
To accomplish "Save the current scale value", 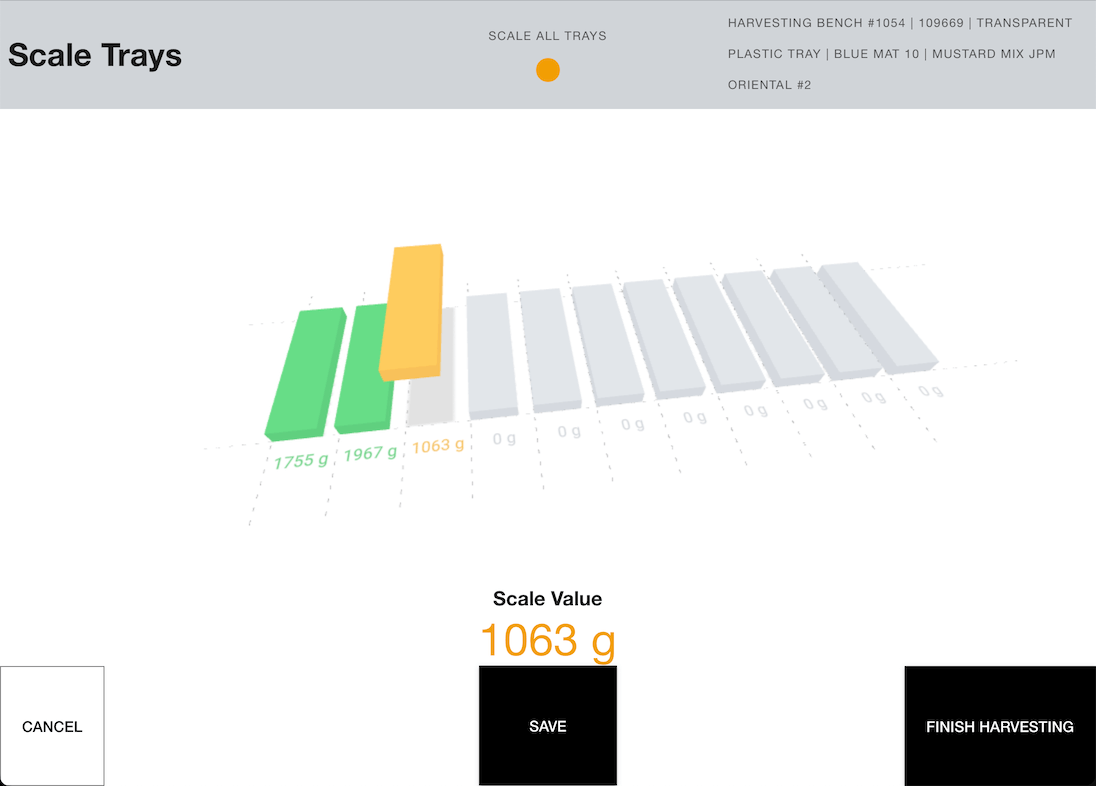I will coord(548,726).
